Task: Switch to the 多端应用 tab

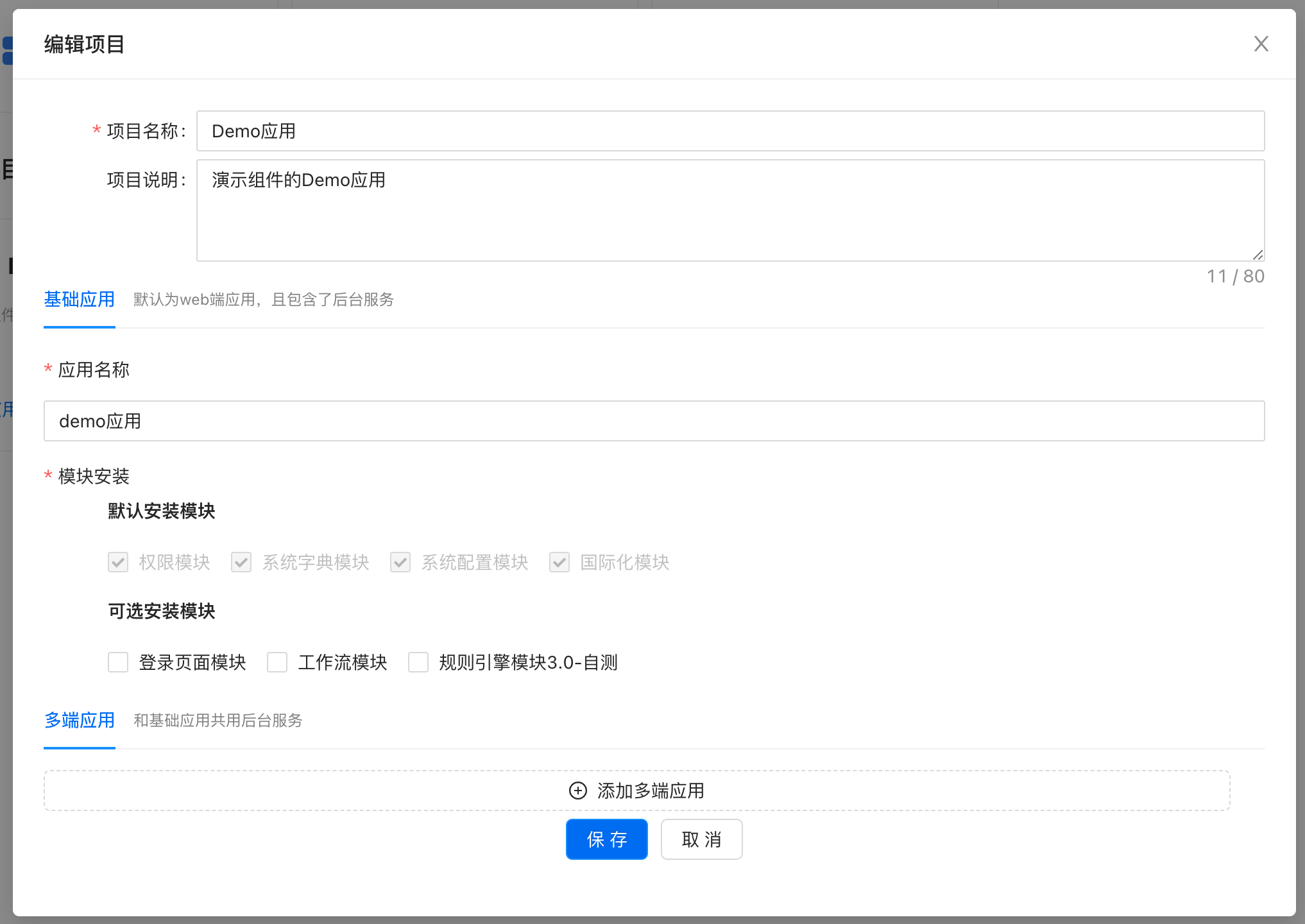Action: coord(80,721)
